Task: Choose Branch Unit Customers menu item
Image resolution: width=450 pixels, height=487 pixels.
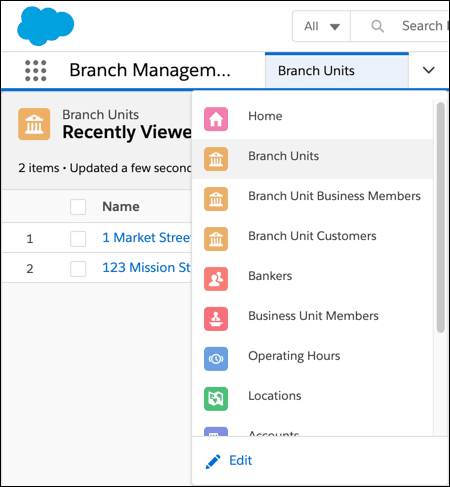Action: pyautogui.click(x=312, y=239)
